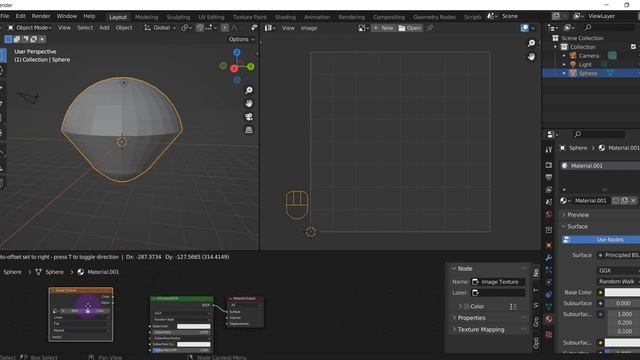Screen dimensions: 640x360
Task: Switch to the Shading workspace tab
Action: click(x=285, y=17)
